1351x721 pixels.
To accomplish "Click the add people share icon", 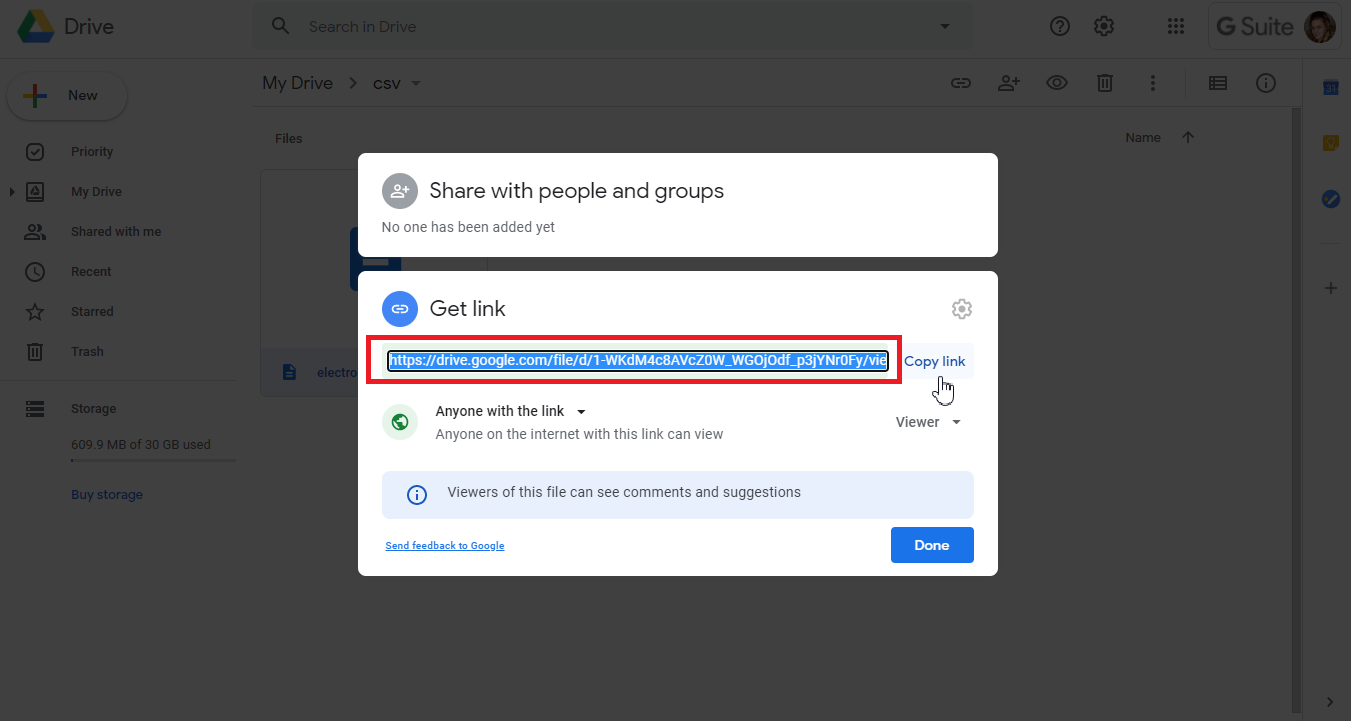I will [x=1009, y=84].
